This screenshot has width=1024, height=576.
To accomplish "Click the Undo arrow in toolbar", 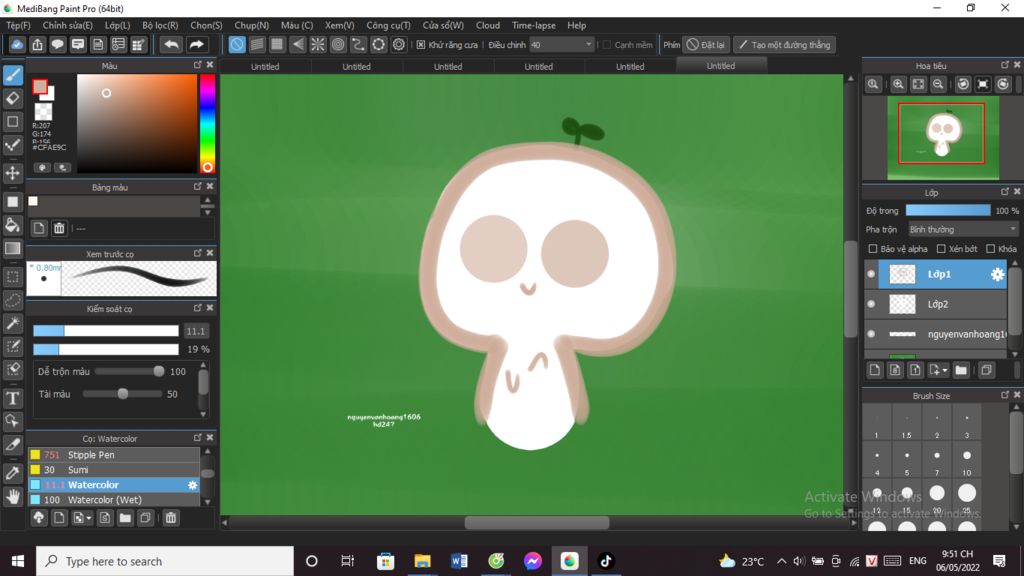I will pyautogui.click(x=171, y=44).
